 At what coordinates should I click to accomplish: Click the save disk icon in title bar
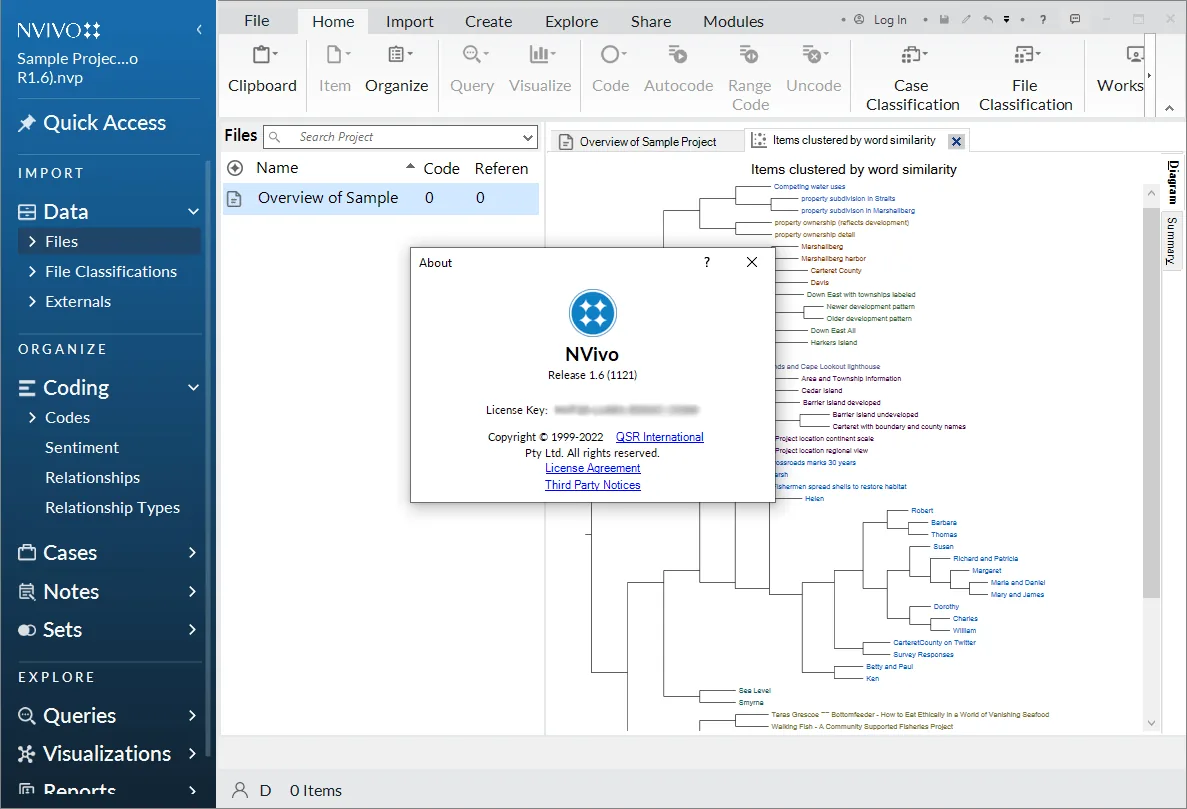945,20
